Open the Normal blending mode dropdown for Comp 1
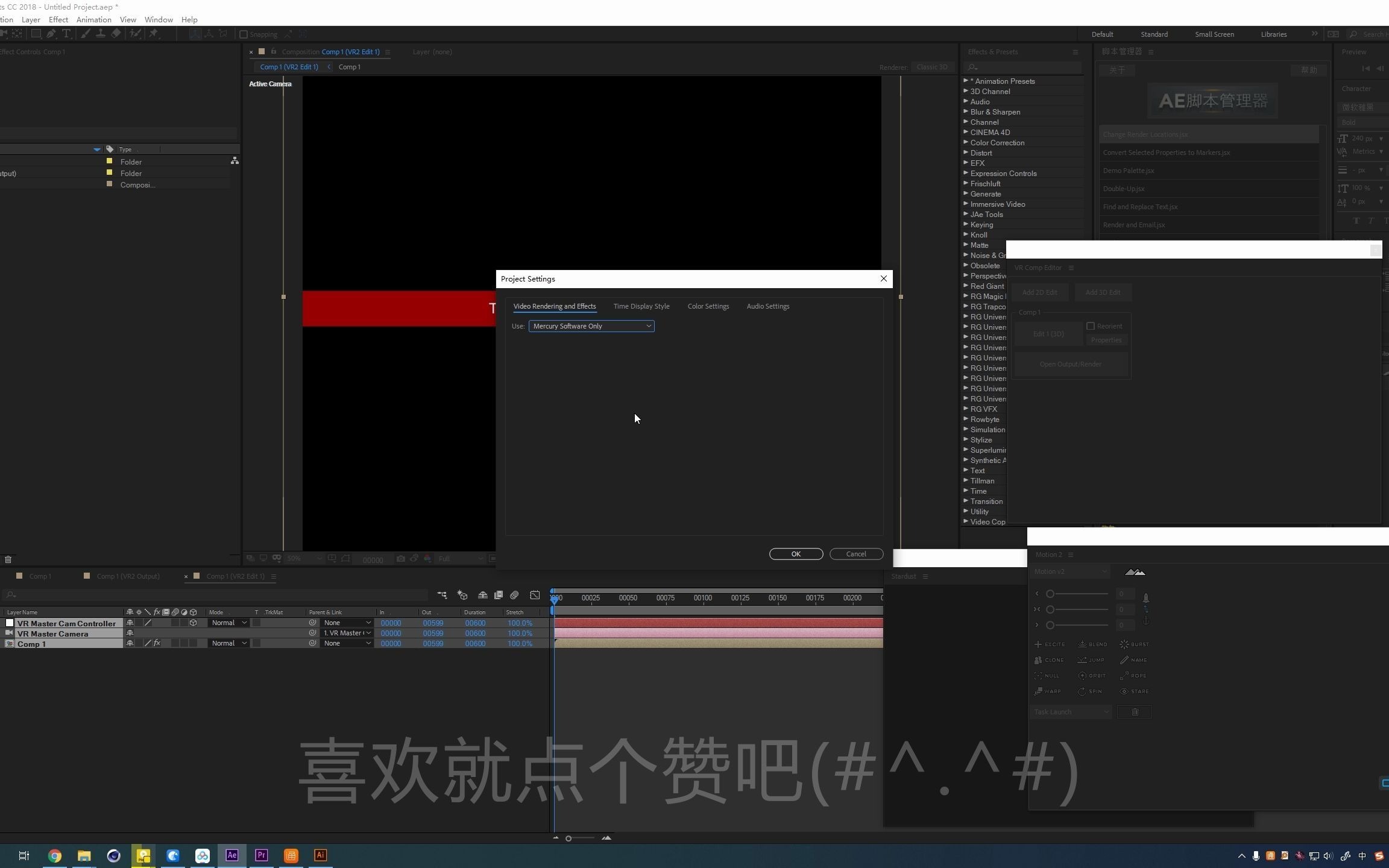This screenshot has width=1389, height=868. [x=228, y=643]
